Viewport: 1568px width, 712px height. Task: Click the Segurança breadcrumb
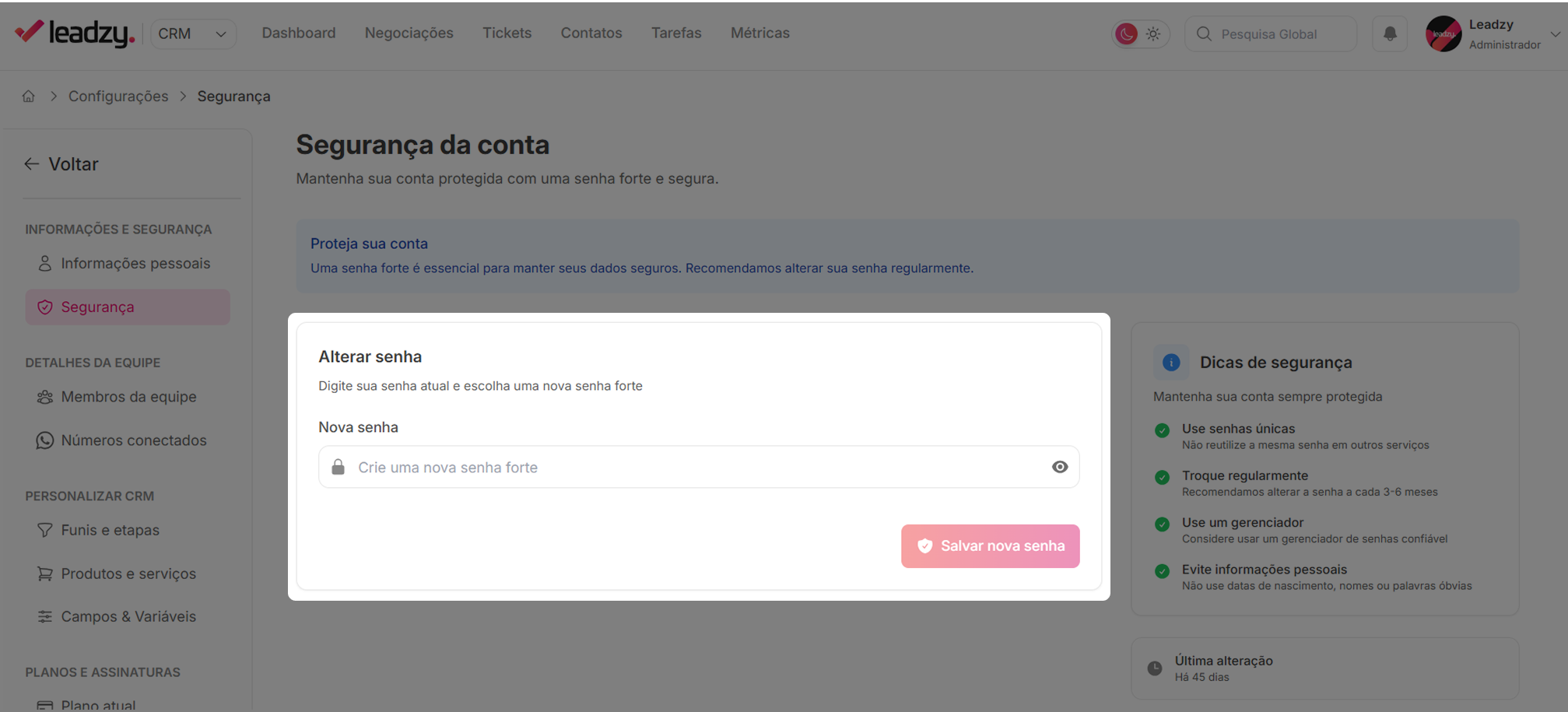(234, 96)
